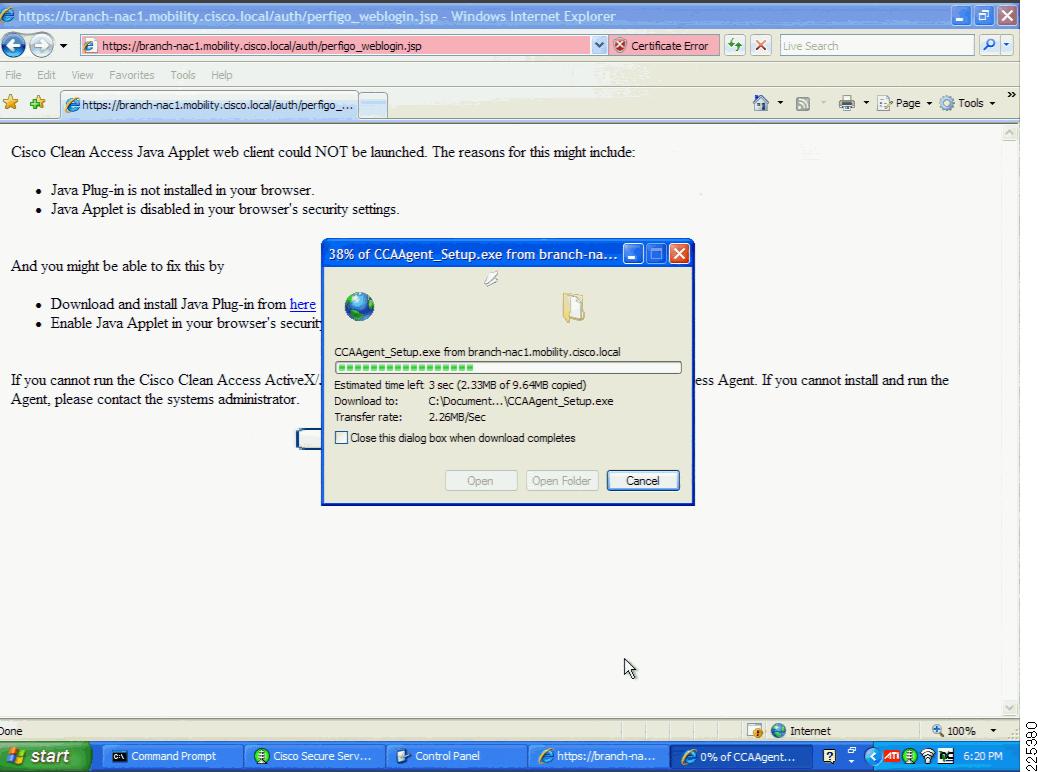
Task: Open the Certificate Error warning
Action: [x=663, y=46]
